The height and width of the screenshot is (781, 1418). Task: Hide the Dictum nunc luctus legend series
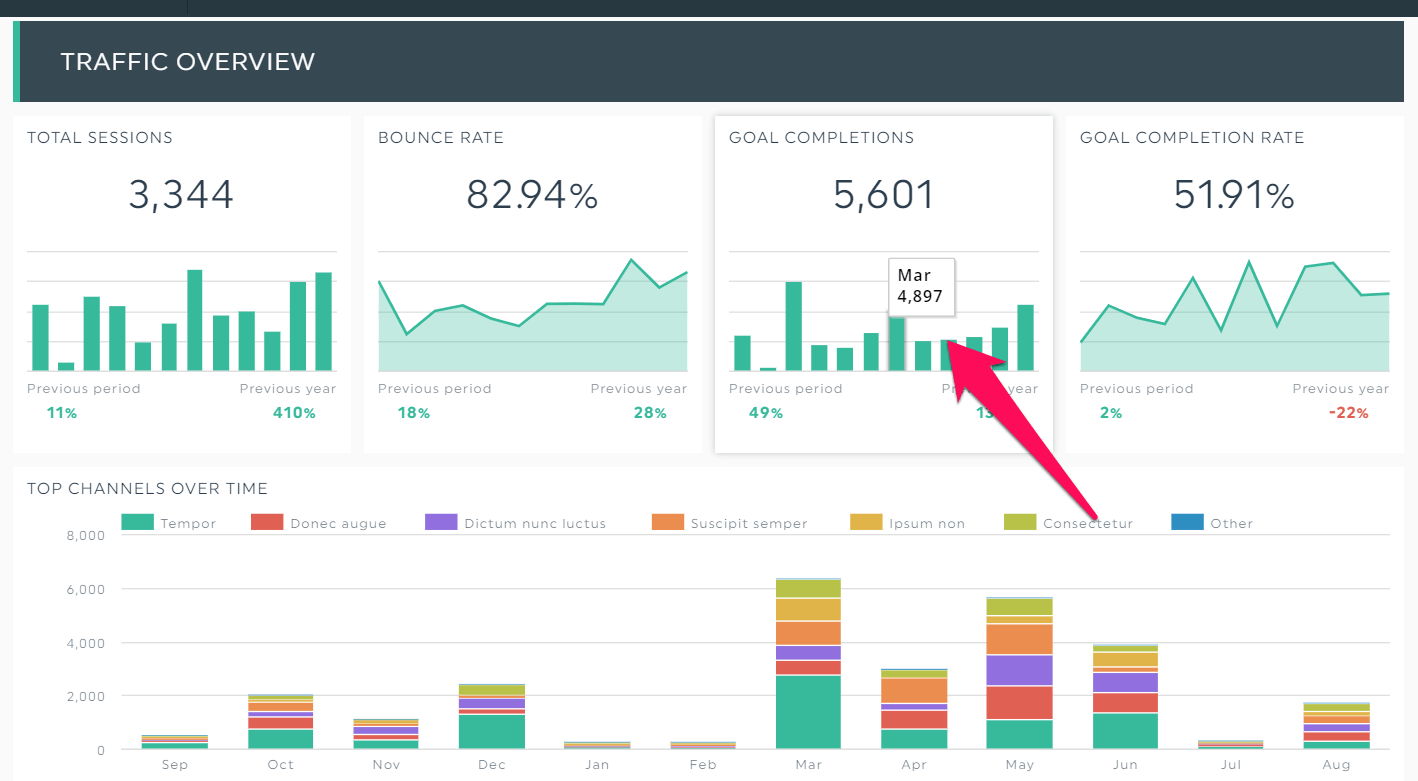point(534,523)
